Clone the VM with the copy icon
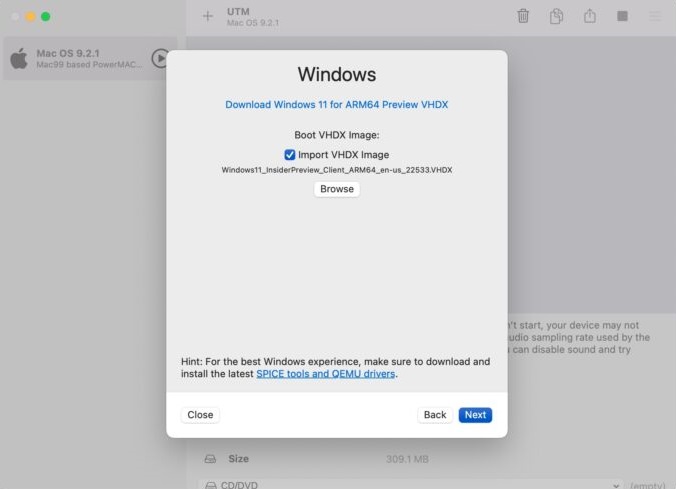676x489 pixels. (x=556, y=16)
